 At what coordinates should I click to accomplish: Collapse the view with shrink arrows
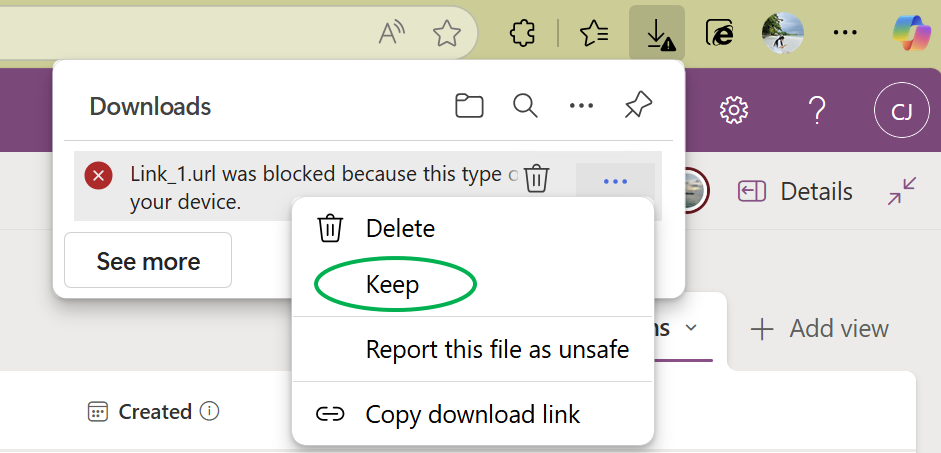click(902, 191)
